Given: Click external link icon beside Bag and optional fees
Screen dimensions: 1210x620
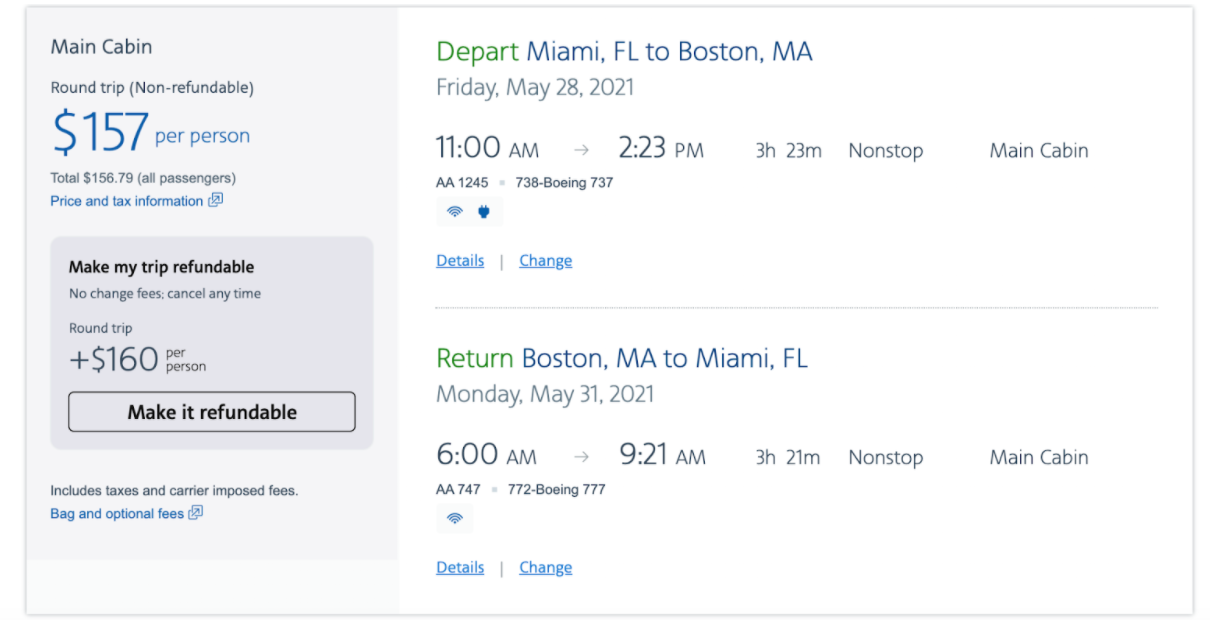Looking at the screenshot, I should coord(196,513).
